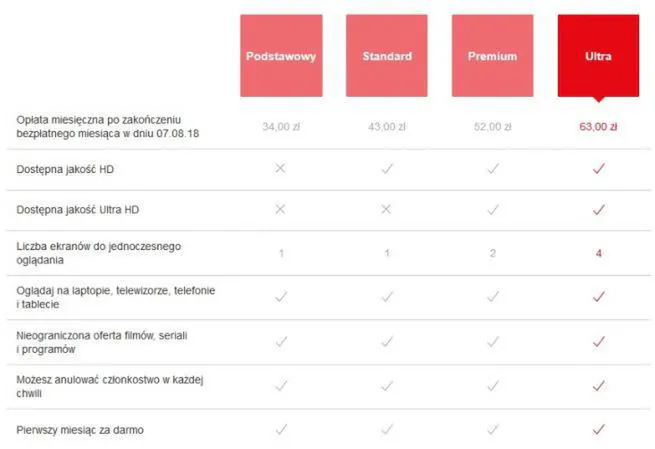Click the X icon for Podstawowy Ultra HD
Screen dimensions: 655x449
pyautogui.click(x=281, y=209)
